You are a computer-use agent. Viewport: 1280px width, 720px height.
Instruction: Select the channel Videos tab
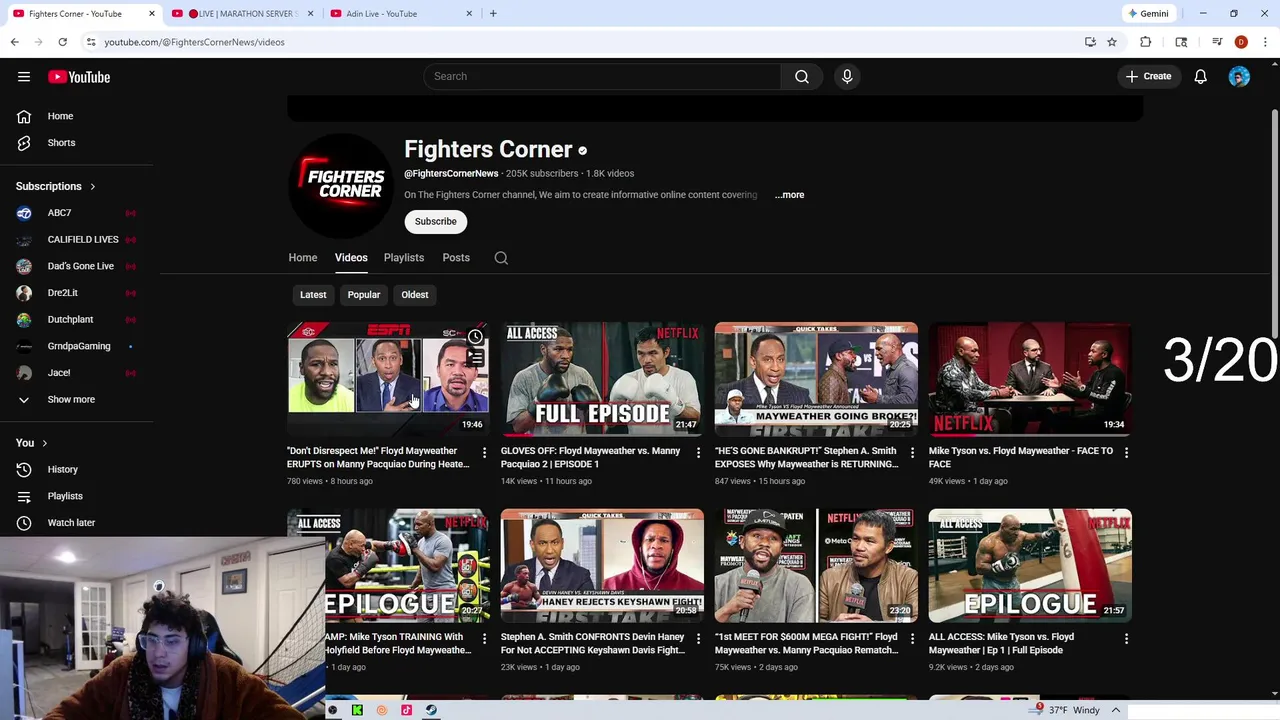(351, 258)
